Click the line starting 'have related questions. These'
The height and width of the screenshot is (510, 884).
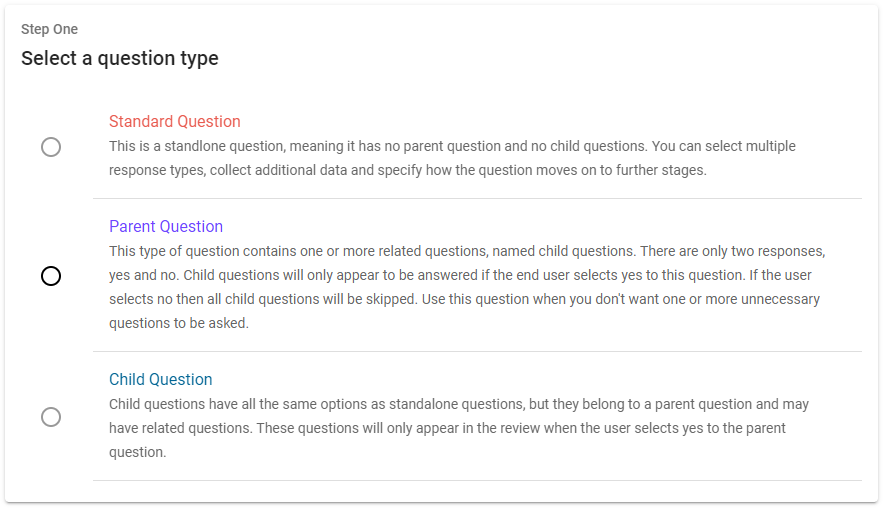click(447, 428)
